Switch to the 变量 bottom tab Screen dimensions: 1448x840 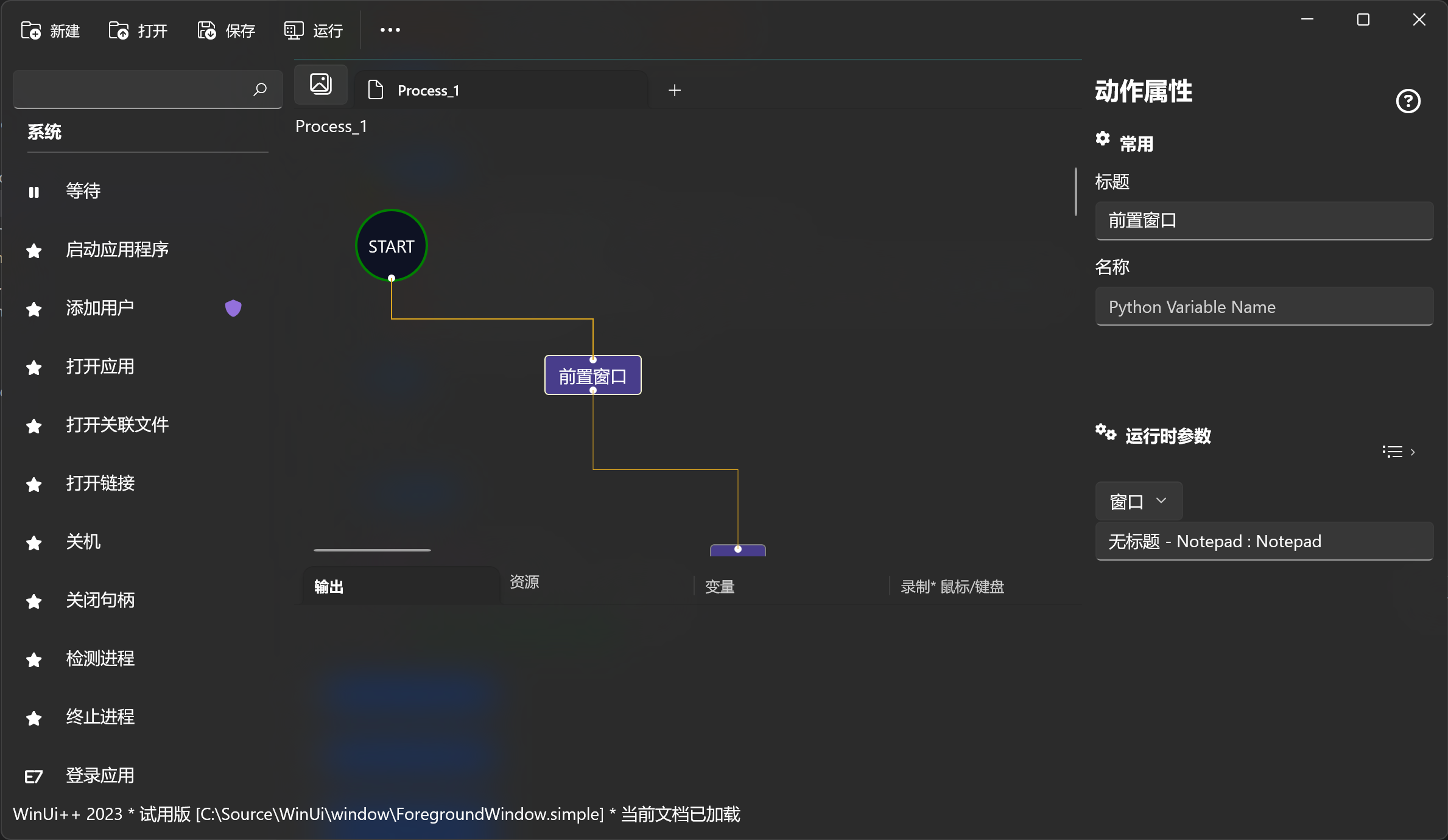719,586
